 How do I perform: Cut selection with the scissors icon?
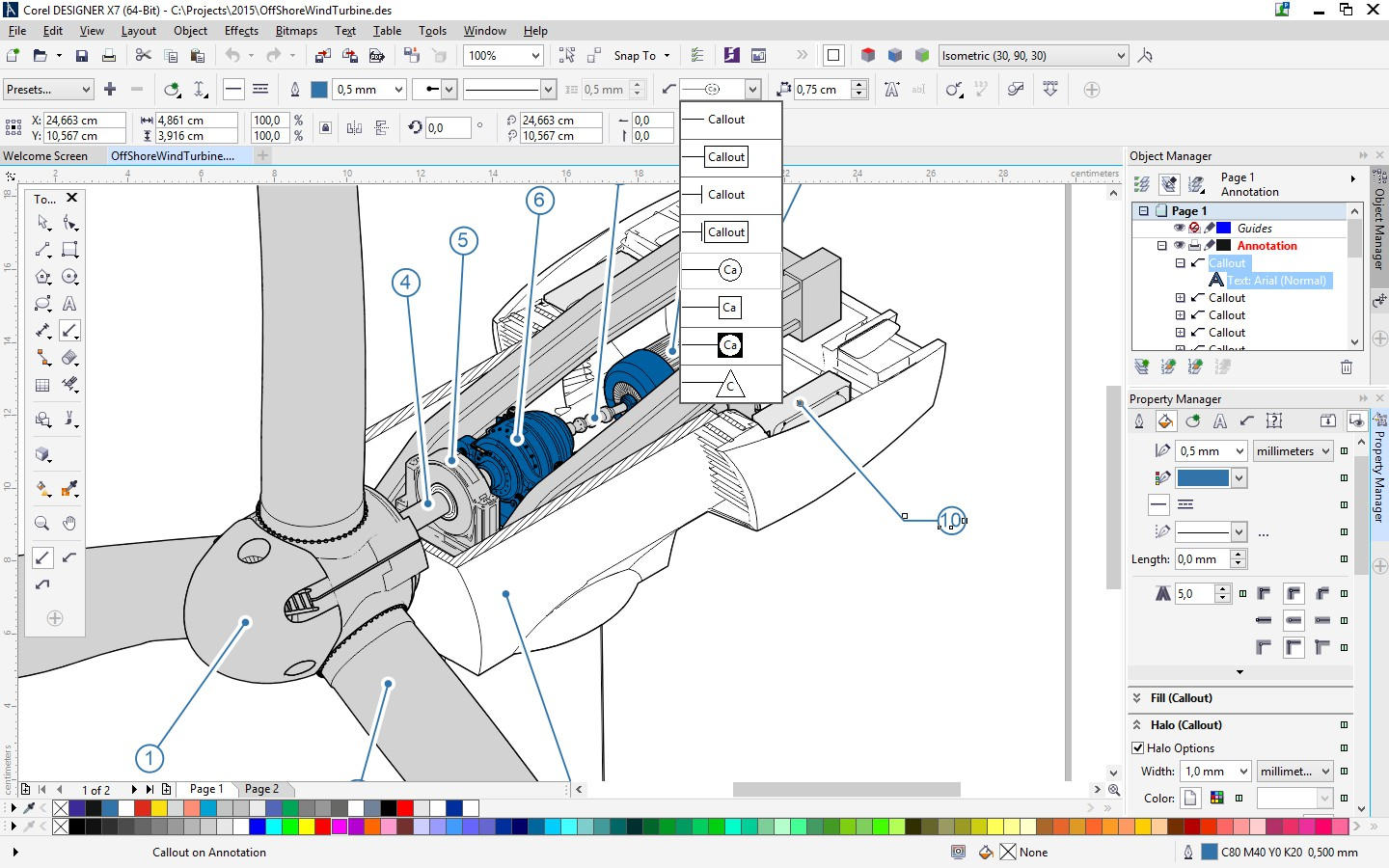click(x=143, y=56)
